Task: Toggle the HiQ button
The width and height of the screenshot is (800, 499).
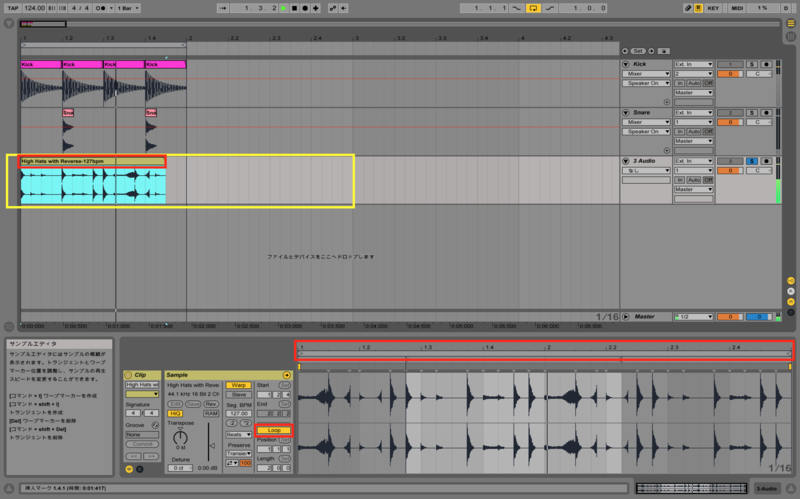Action: (x=175, y=414)
